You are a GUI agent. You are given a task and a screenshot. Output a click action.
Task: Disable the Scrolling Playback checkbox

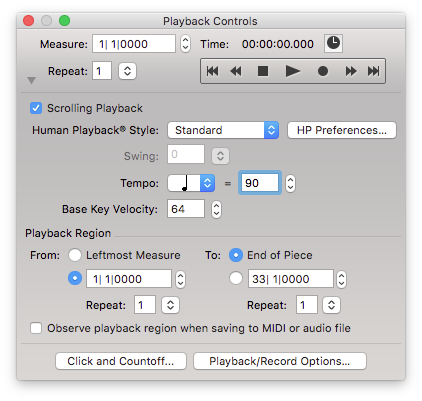pos(36,108)
